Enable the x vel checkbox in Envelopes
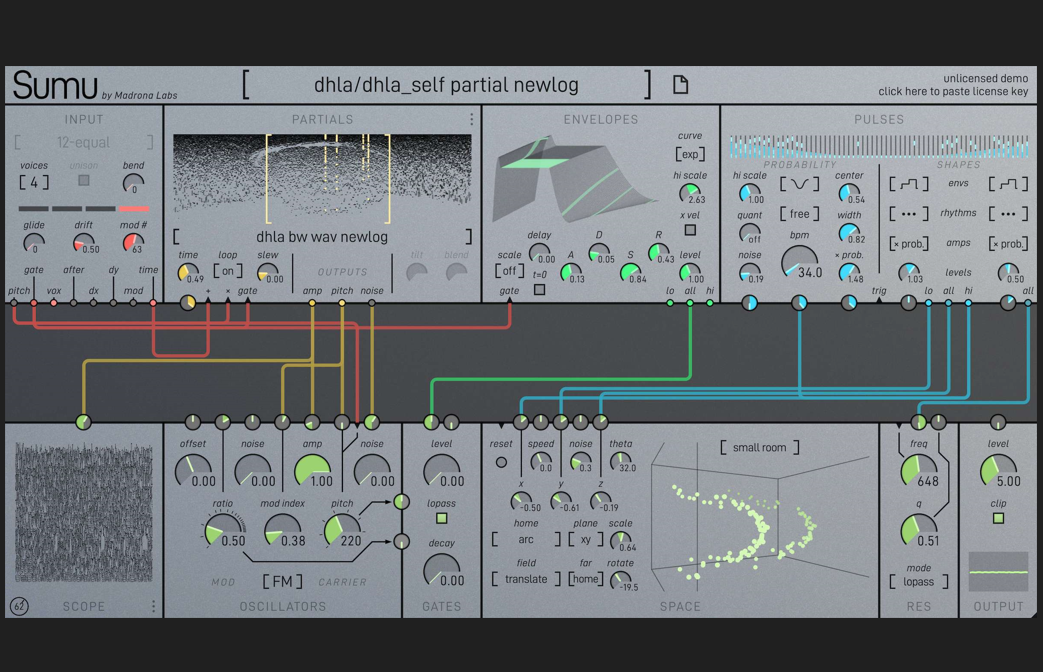This screenshot has height=672, width=1043. click(690, 230)
